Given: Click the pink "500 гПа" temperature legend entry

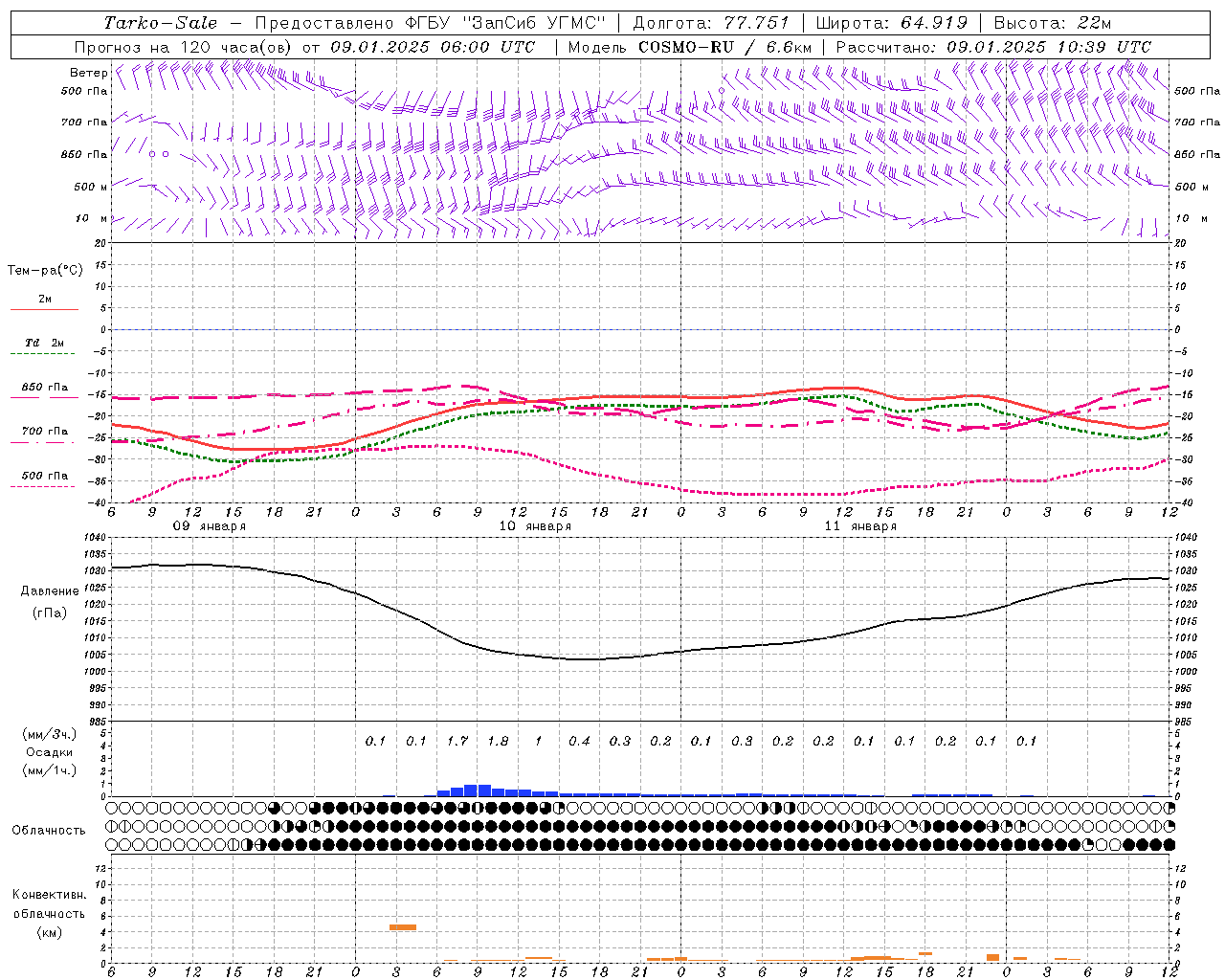Looking at the screenshot, I should tap(45, 476).
